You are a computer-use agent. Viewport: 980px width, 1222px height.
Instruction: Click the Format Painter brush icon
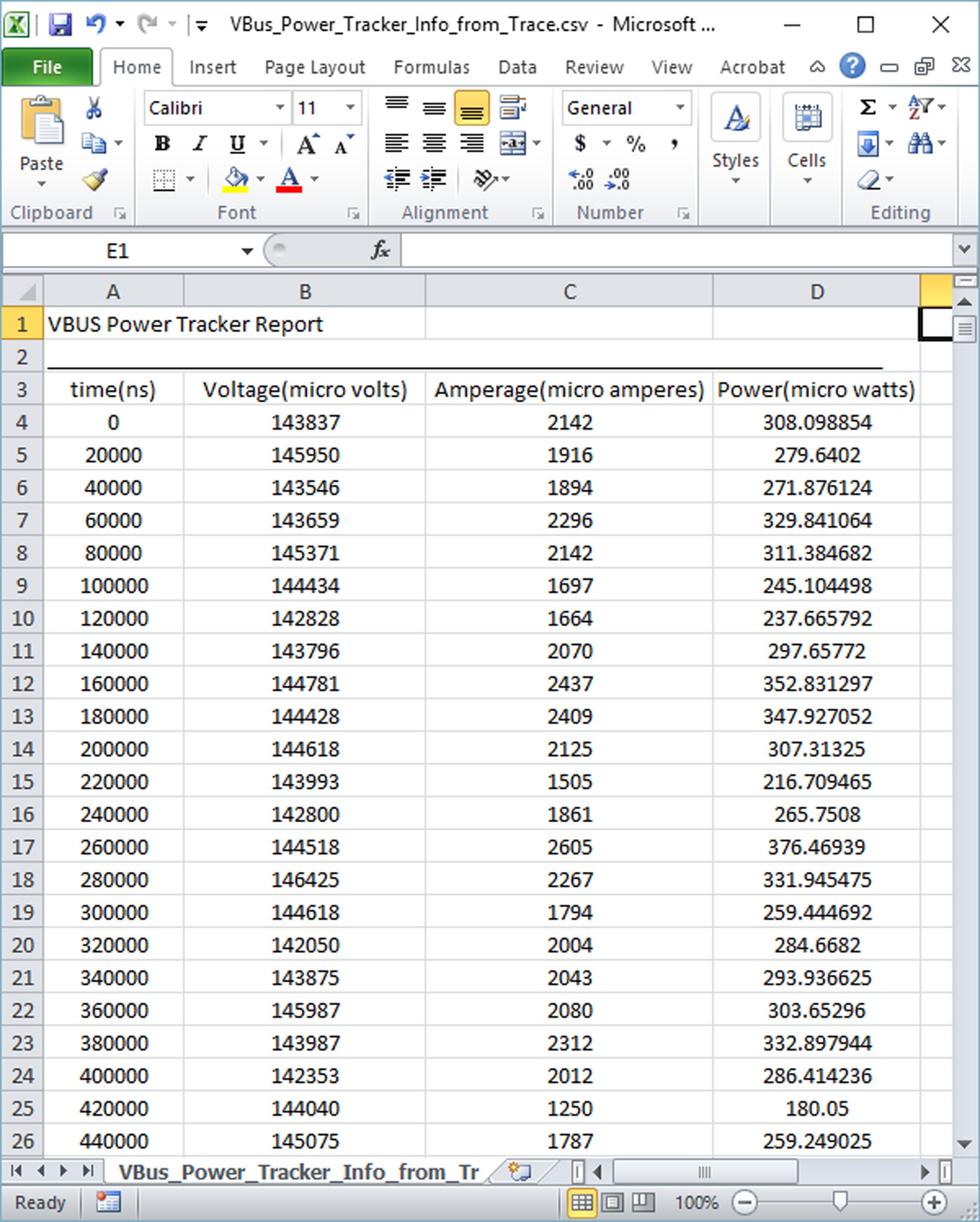[95, 180]
